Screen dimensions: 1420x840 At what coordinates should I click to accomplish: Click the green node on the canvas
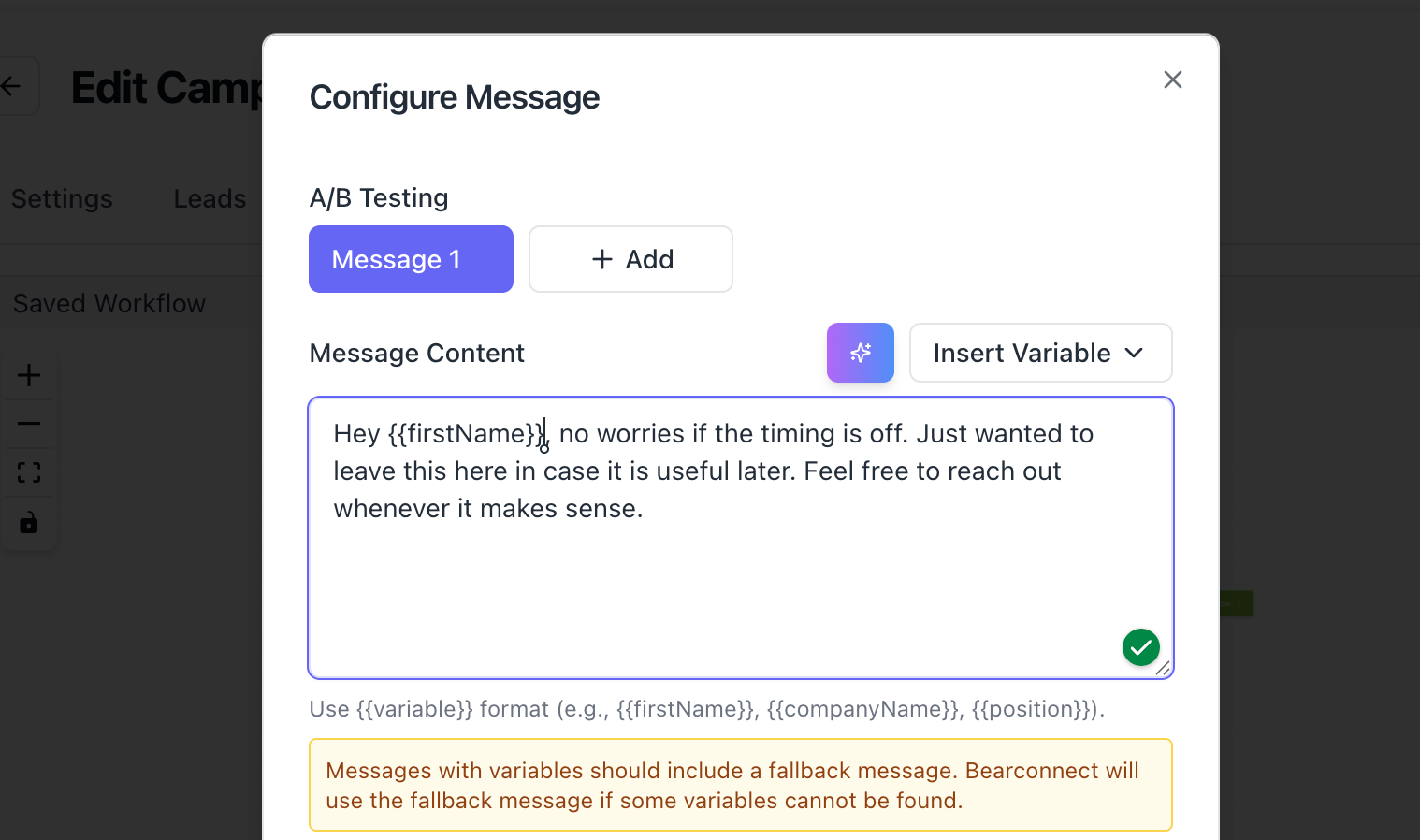1236,603
